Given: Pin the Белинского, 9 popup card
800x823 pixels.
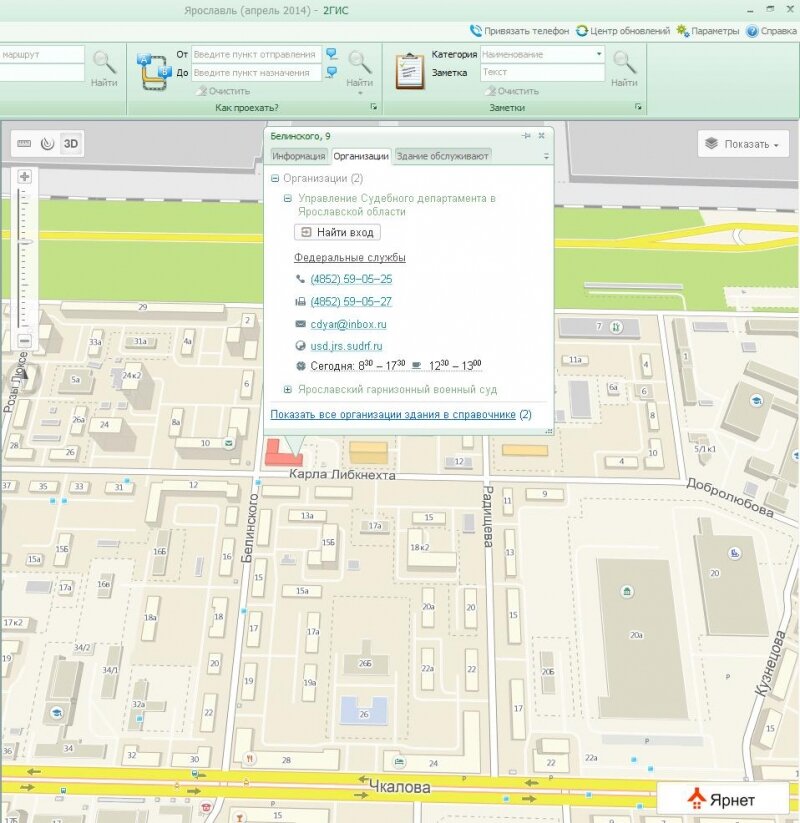Looking at the screenshot, I should (x=526, y=136).
